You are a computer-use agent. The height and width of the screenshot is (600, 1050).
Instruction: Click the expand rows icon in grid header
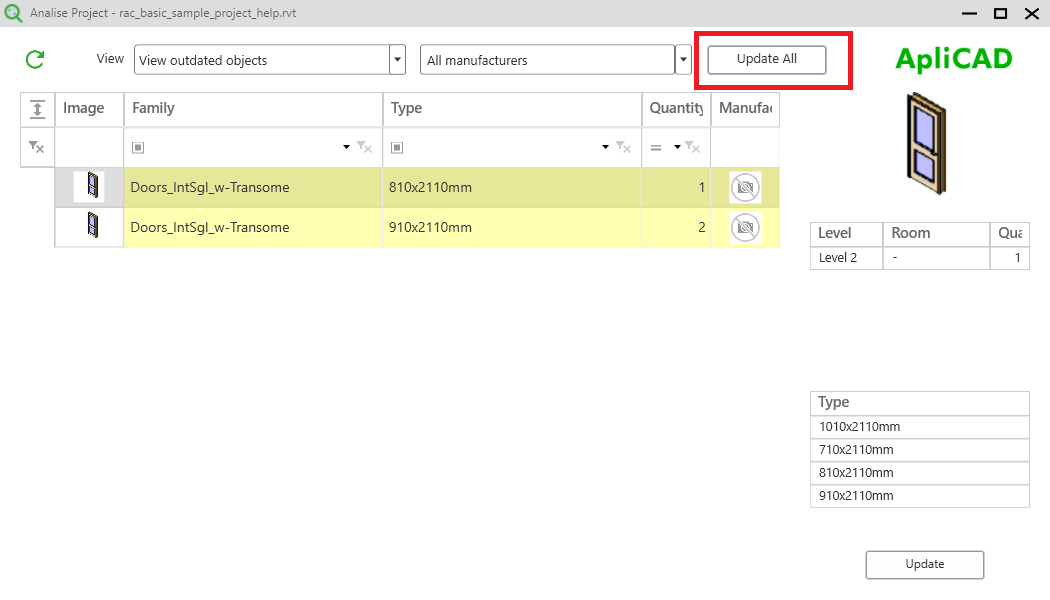tap(37, 109)
